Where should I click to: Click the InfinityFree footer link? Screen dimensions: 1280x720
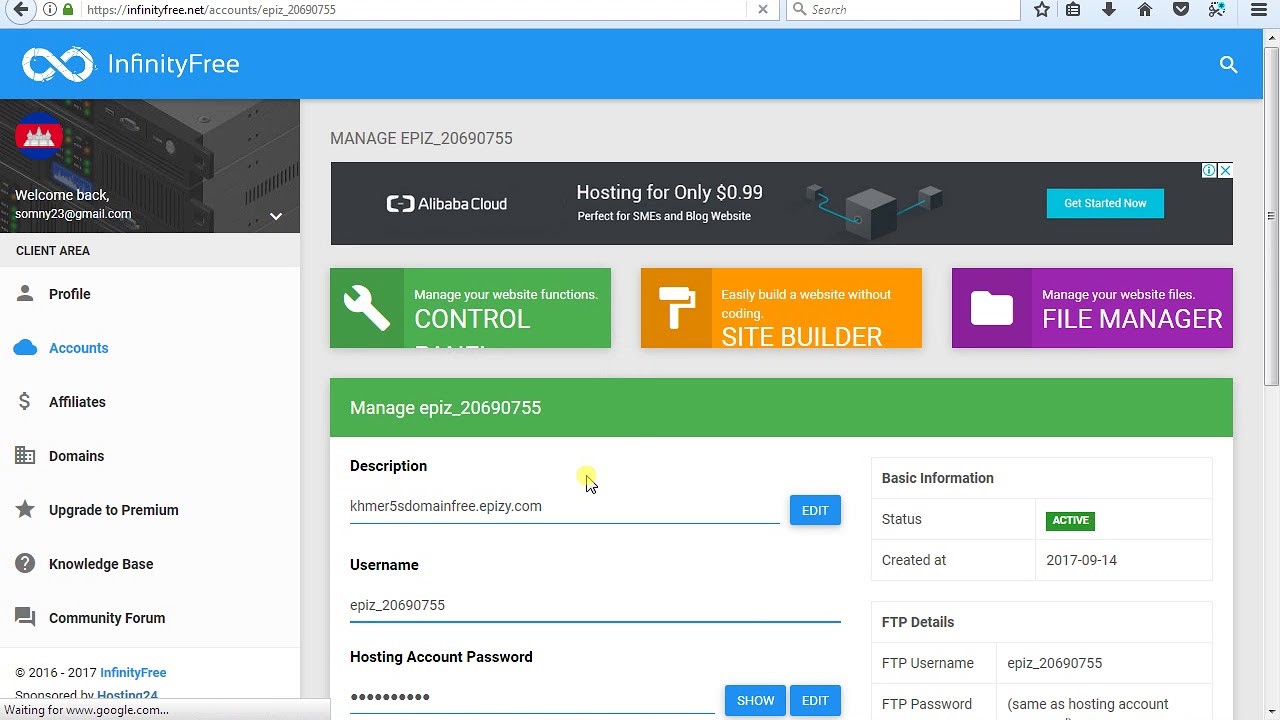point(133,673)
